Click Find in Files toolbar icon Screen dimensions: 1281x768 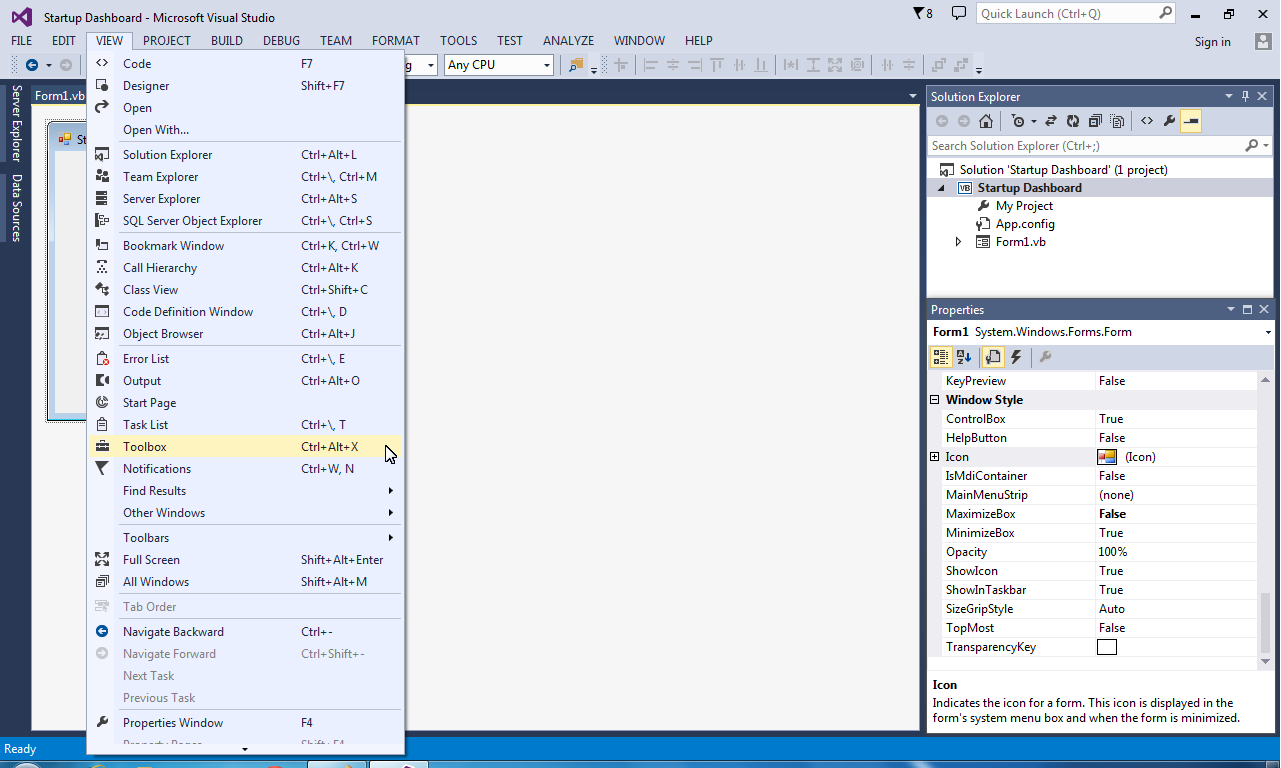coord(575,65)
